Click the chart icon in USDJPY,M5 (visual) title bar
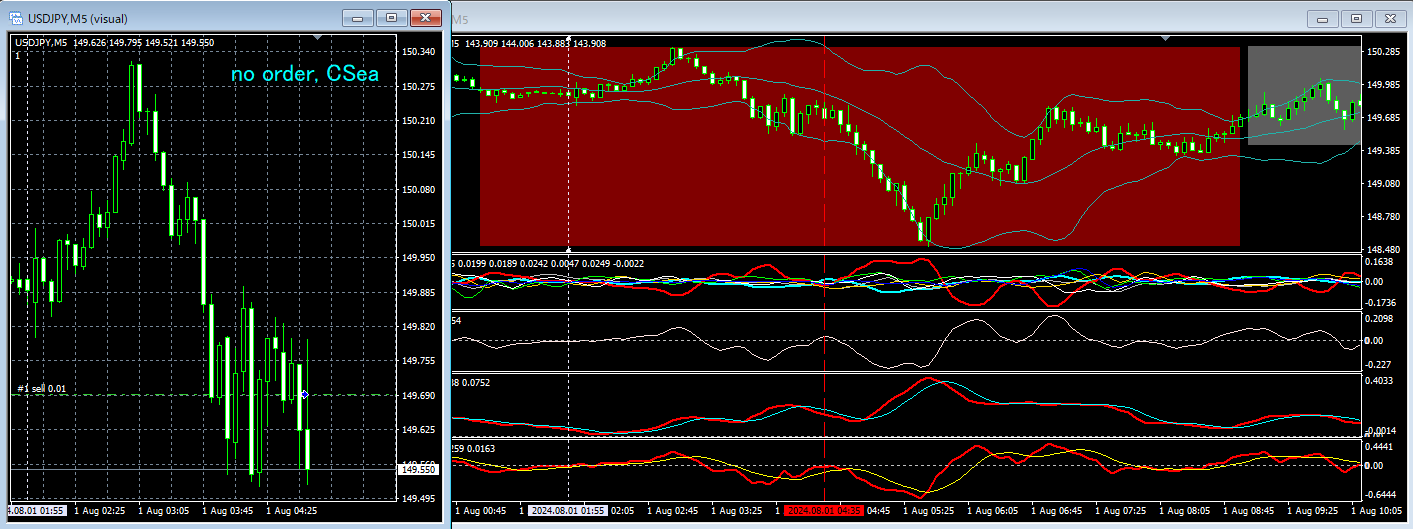Image resolution: width=1413 pixels, height=529 pixels. [16, 18]
